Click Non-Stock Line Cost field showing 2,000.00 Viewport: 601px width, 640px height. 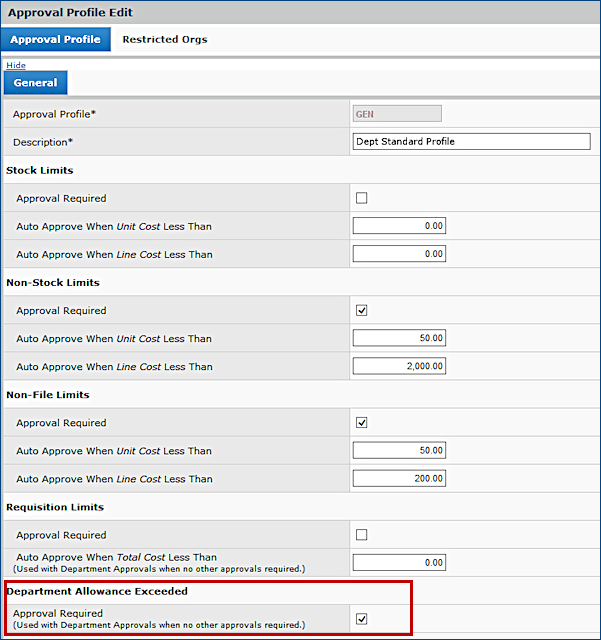coord(399,366)
